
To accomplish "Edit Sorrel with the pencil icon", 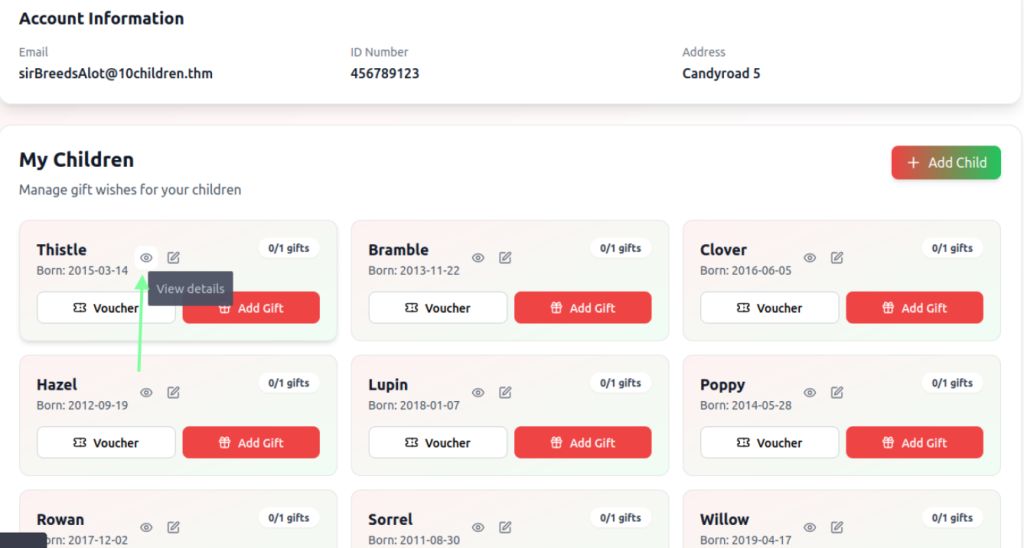I will coord(506,527).
